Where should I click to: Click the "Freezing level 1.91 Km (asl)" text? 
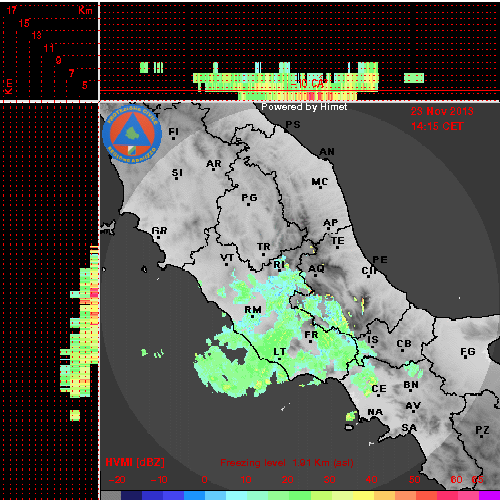click(287, 463)
